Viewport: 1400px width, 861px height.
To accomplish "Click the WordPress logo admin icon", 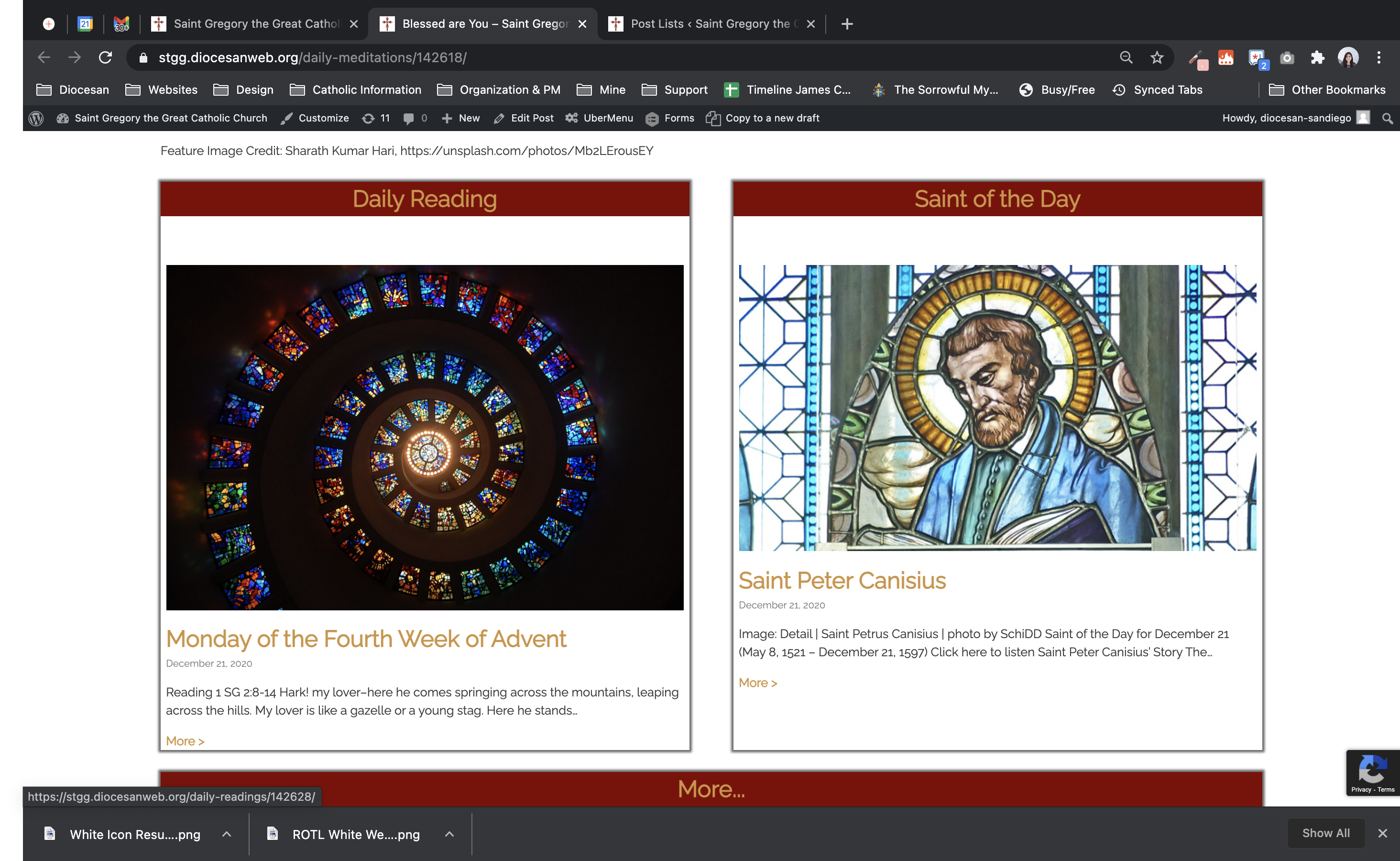I will coord(36,118).
